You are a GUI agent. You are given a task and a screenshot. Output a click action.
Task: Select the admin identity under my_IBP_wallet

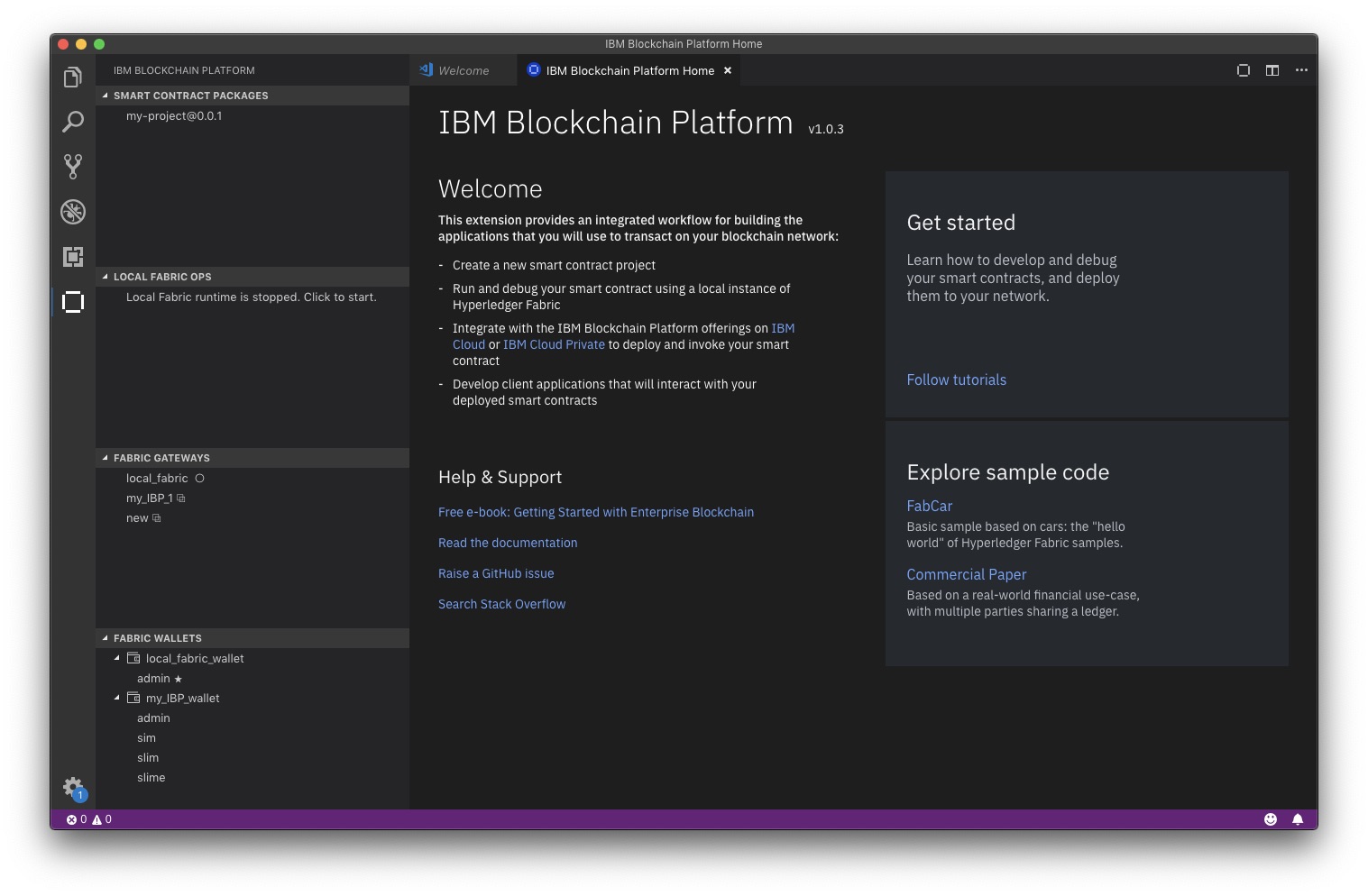coord(252,718)
